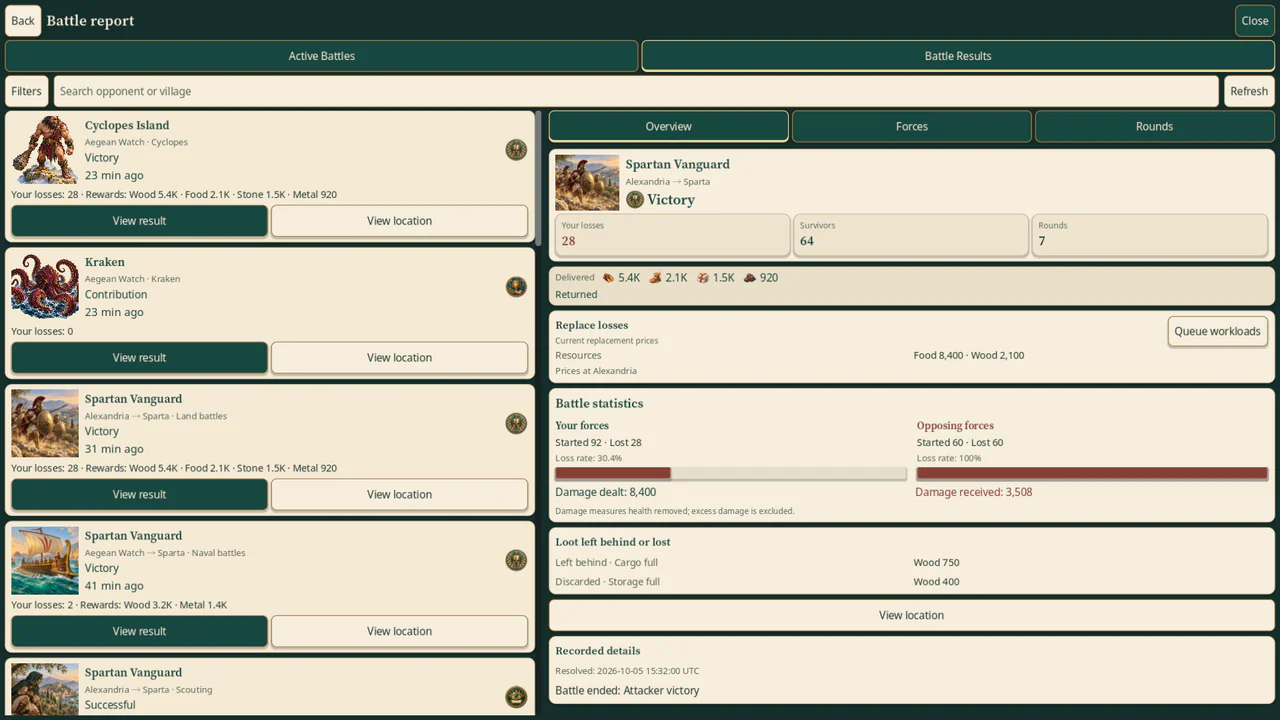Click opposing forces loss rate bar
Viewport: 1280px width, 720px height.
[1092, 473]
